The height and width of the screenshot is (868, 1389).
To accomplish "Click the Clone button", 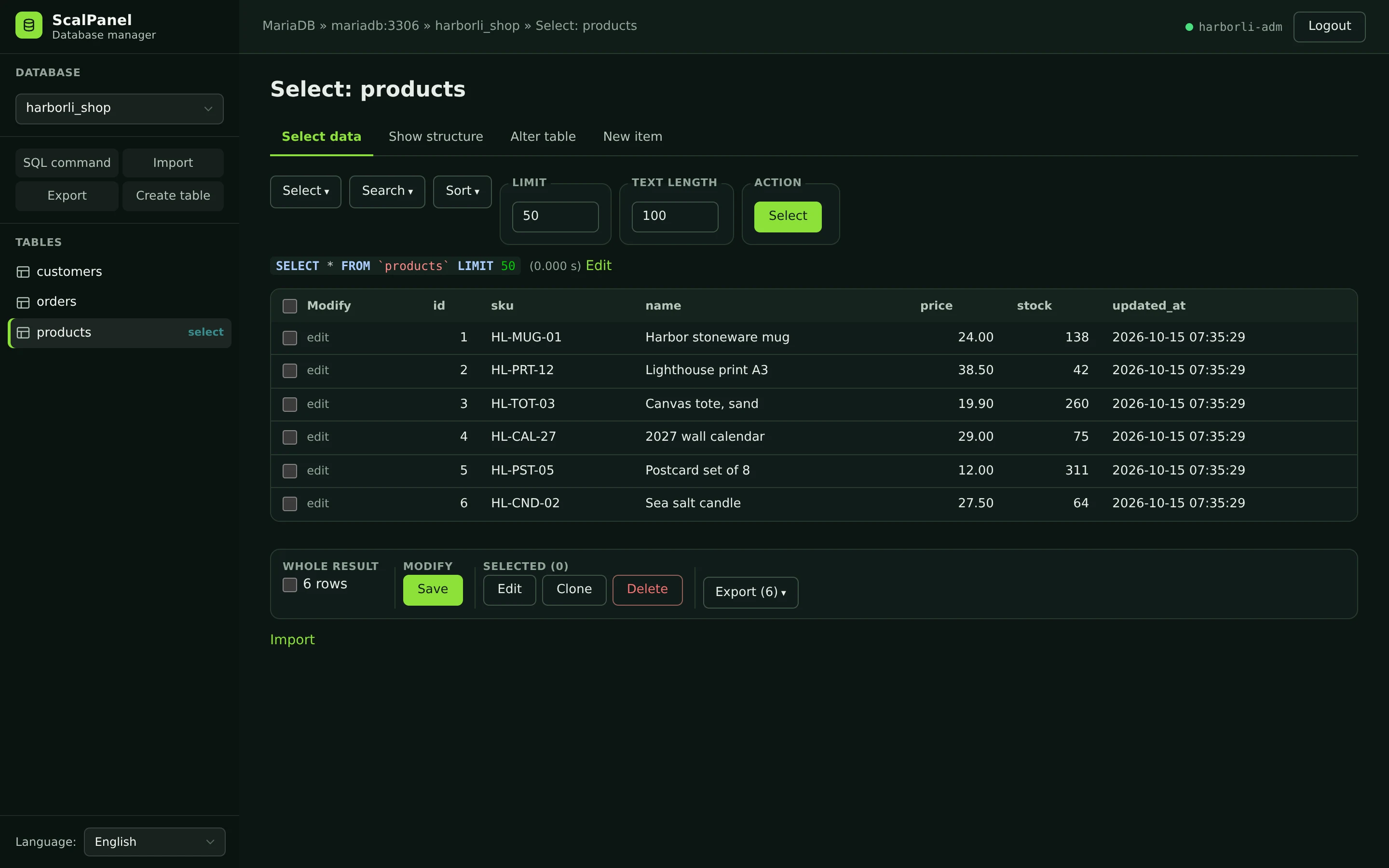I will point(574,590).
